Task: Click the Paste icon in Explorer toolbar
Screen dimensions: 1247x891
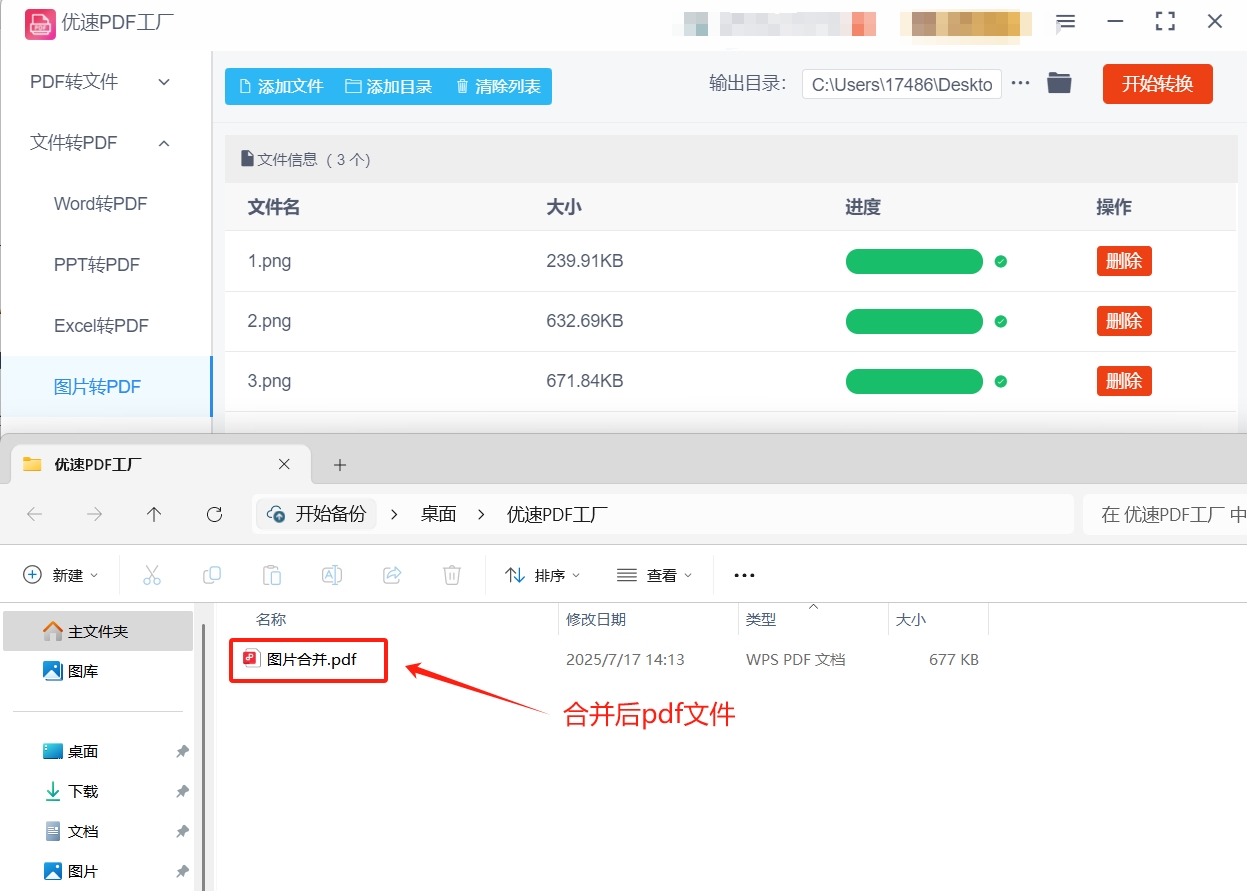Action: [271, 574]
